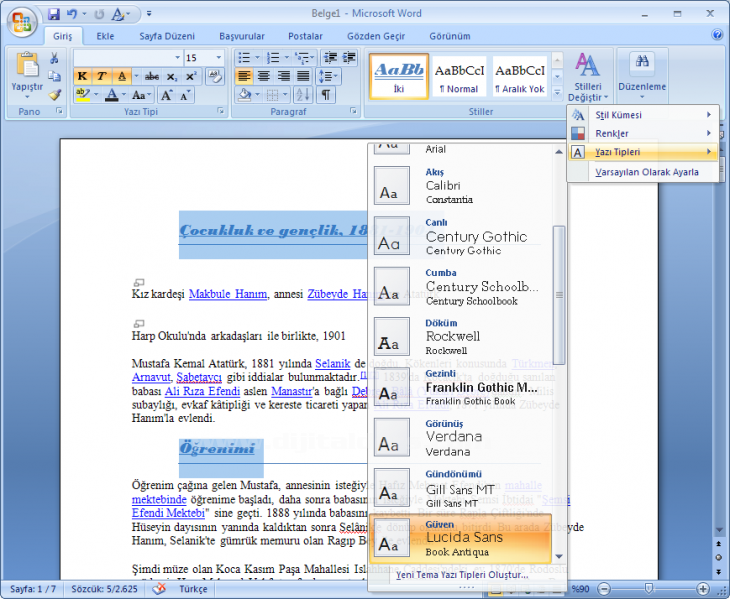Click the Show paragraph marks (¶) icon

326,95
